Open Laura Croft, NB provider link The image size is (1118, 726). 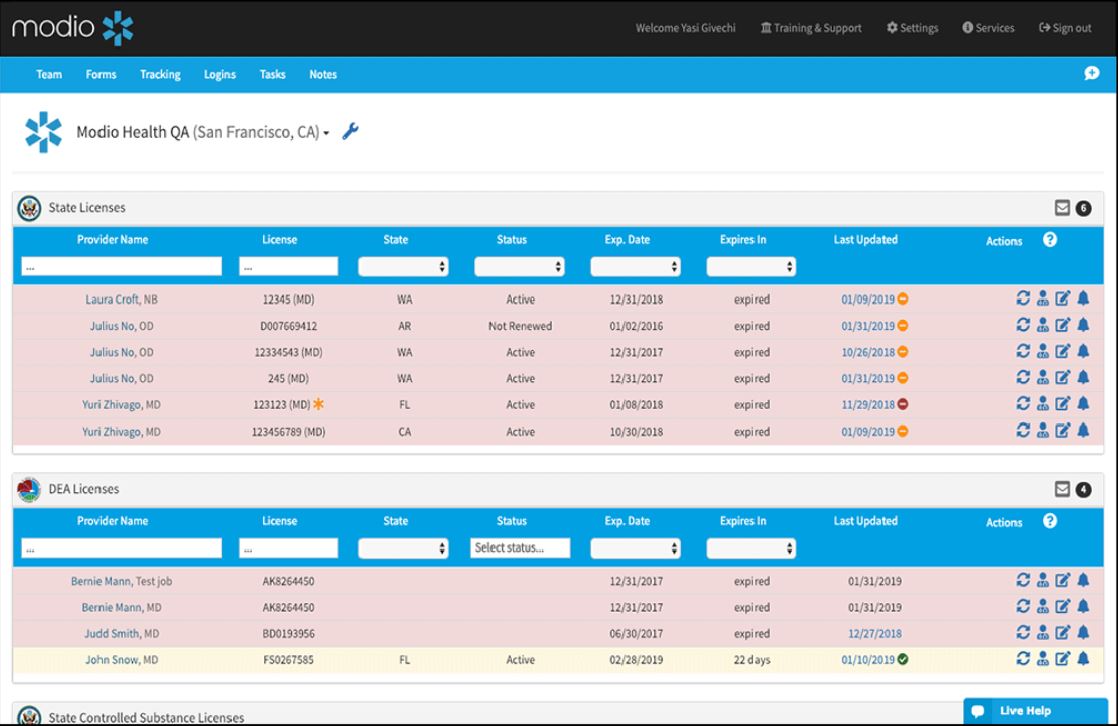tap(121, 300)
